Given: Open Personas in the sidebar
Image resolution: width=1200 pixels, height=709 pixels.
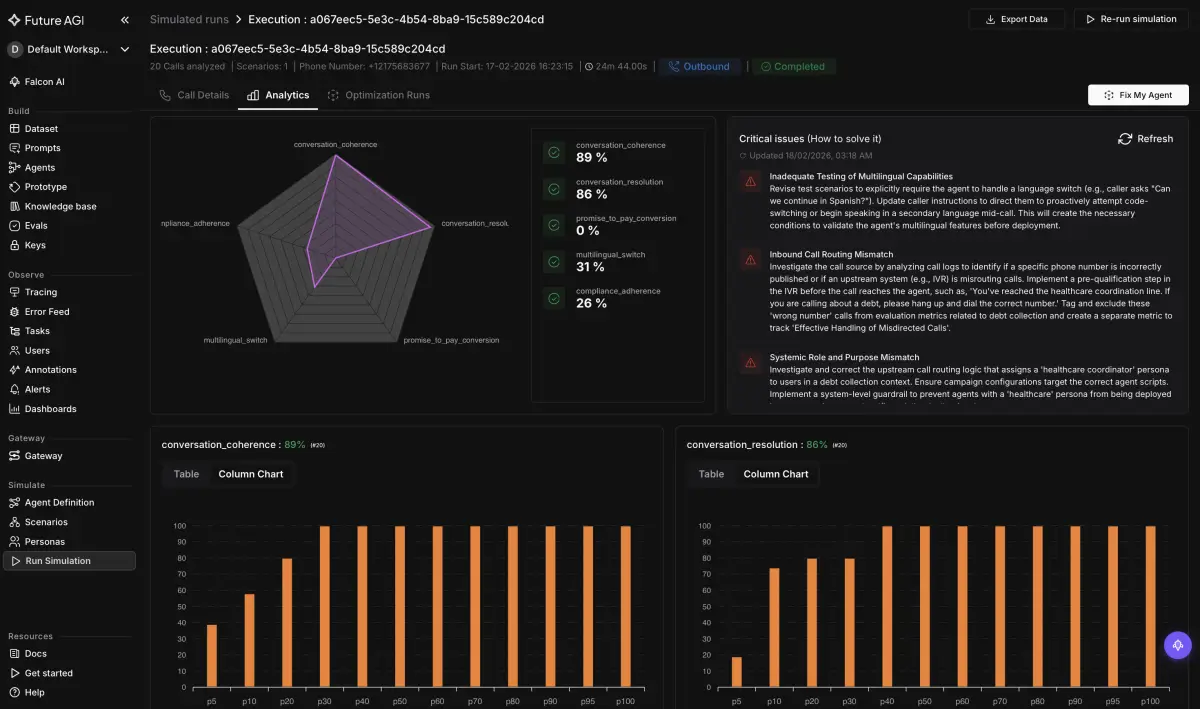Looking at the screenshot, I should 45,542.
